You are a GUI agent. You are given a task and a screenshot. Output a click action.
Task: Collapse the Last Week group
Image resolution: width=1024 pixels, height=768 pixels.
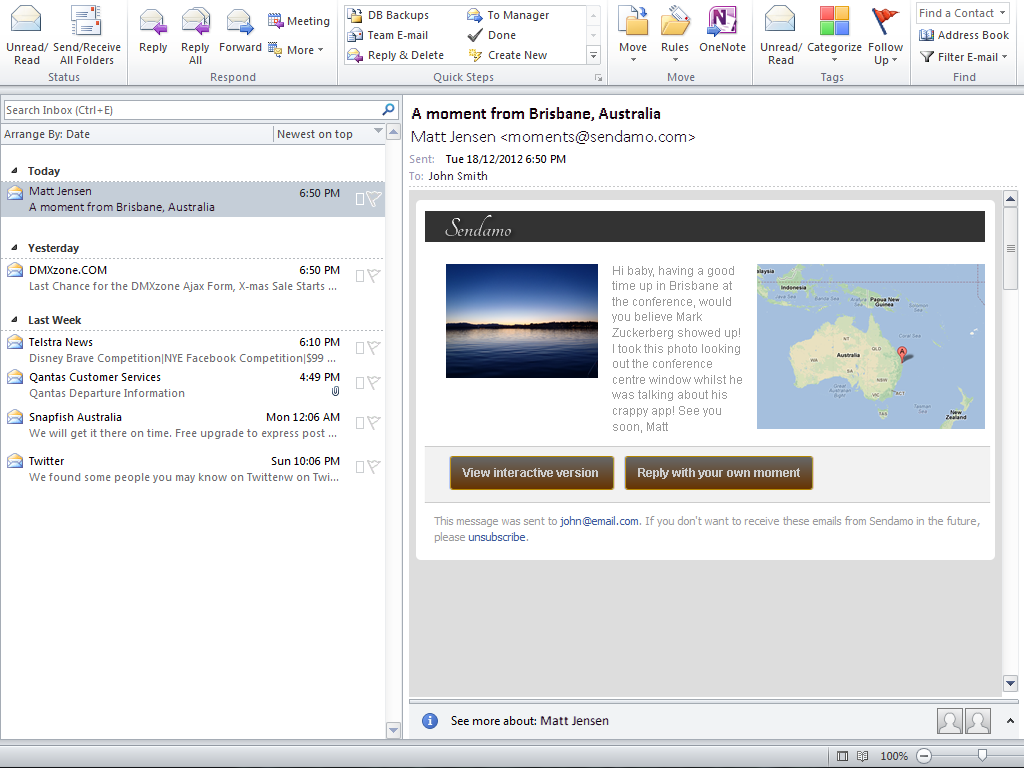coord(15,320)
